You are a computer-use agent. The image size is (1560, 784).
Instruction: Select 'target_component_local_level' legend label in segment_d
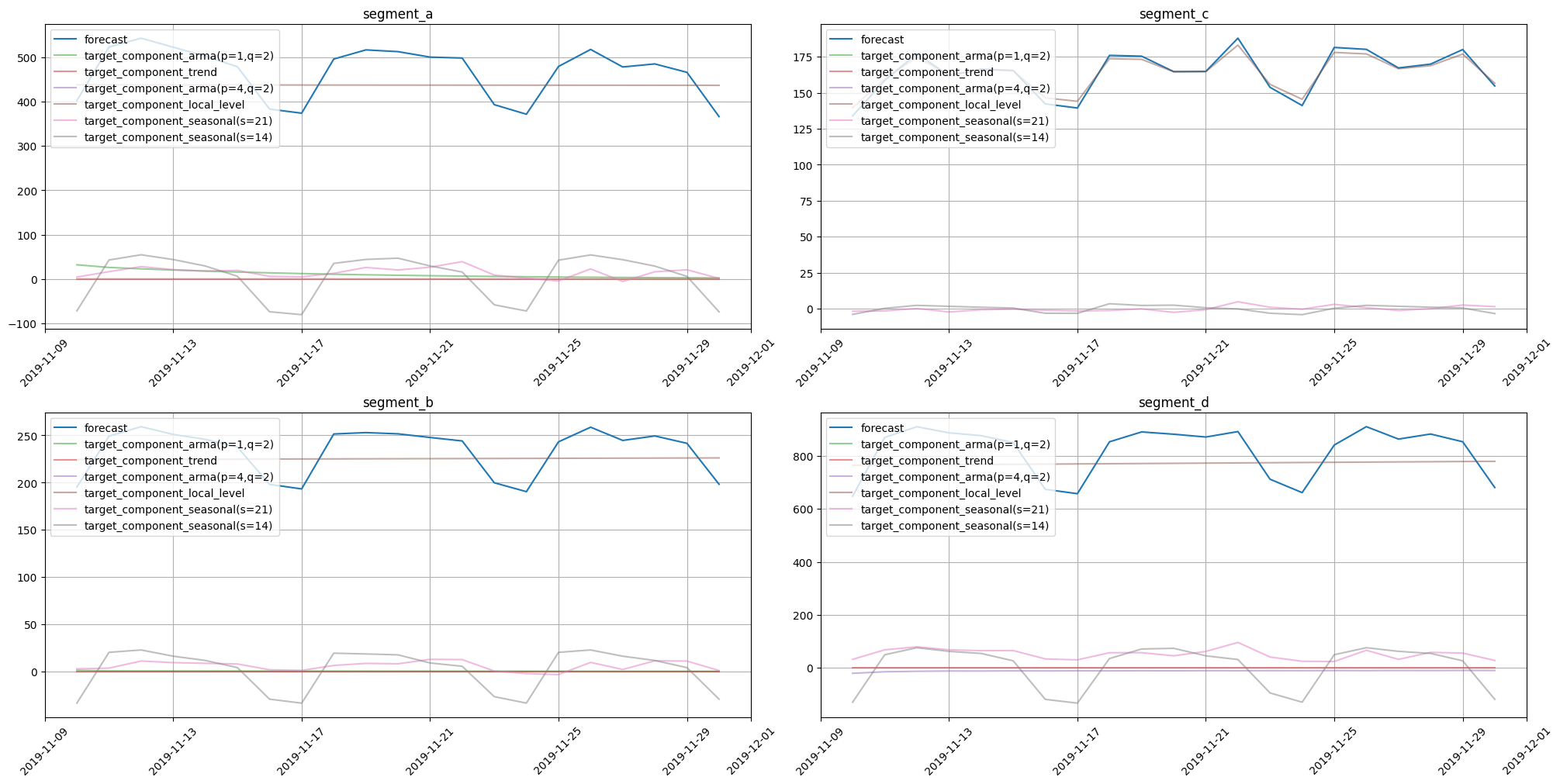point(941,493)
